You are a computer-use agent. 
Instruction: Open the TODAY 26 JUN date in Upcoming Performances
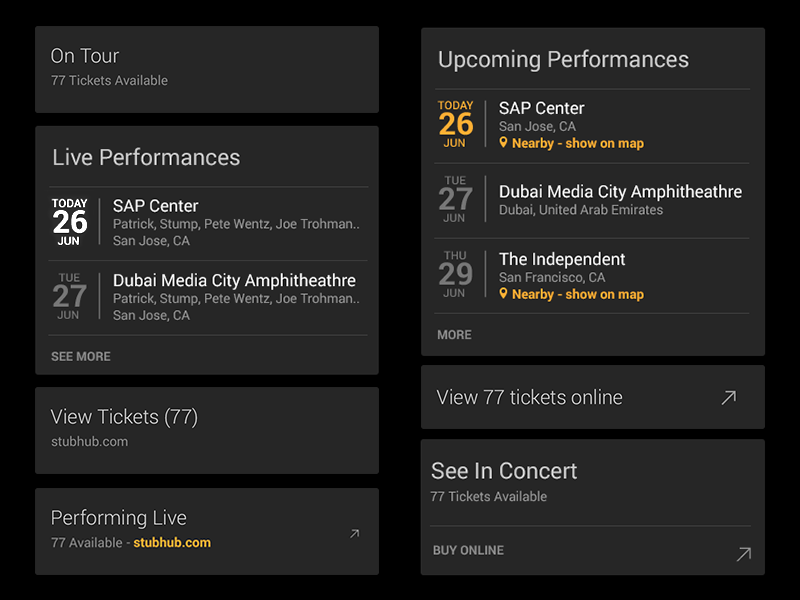point(456,124)
